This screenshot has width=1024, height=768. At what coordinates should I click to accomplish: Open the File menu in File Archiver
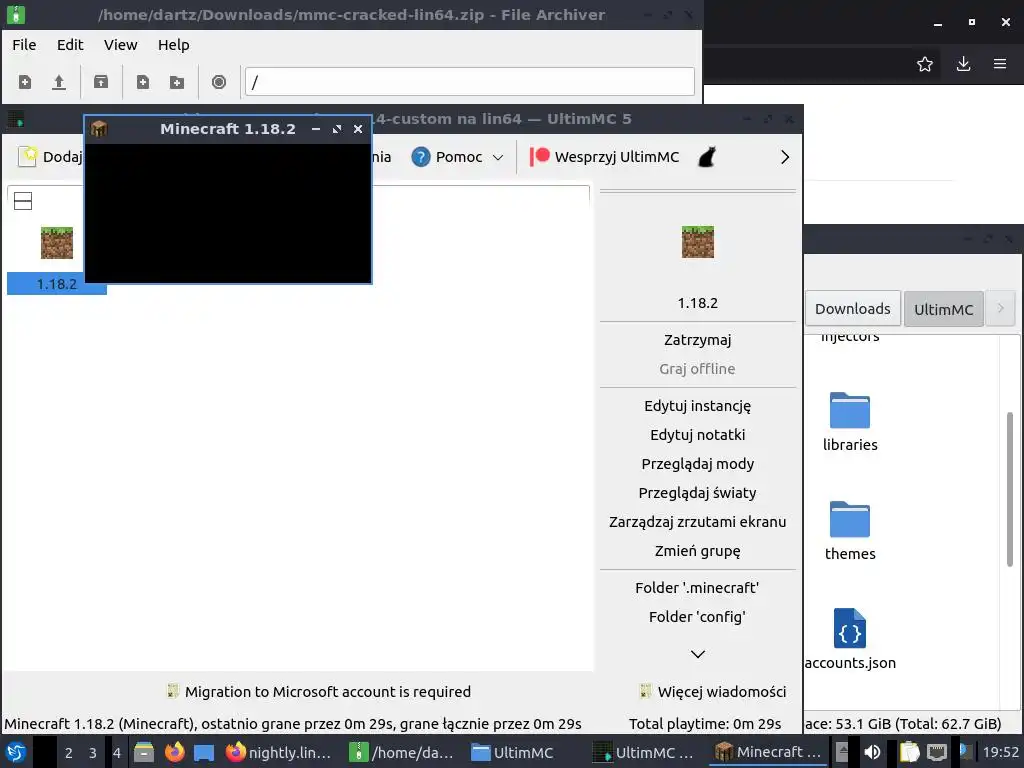pos(24,45)
